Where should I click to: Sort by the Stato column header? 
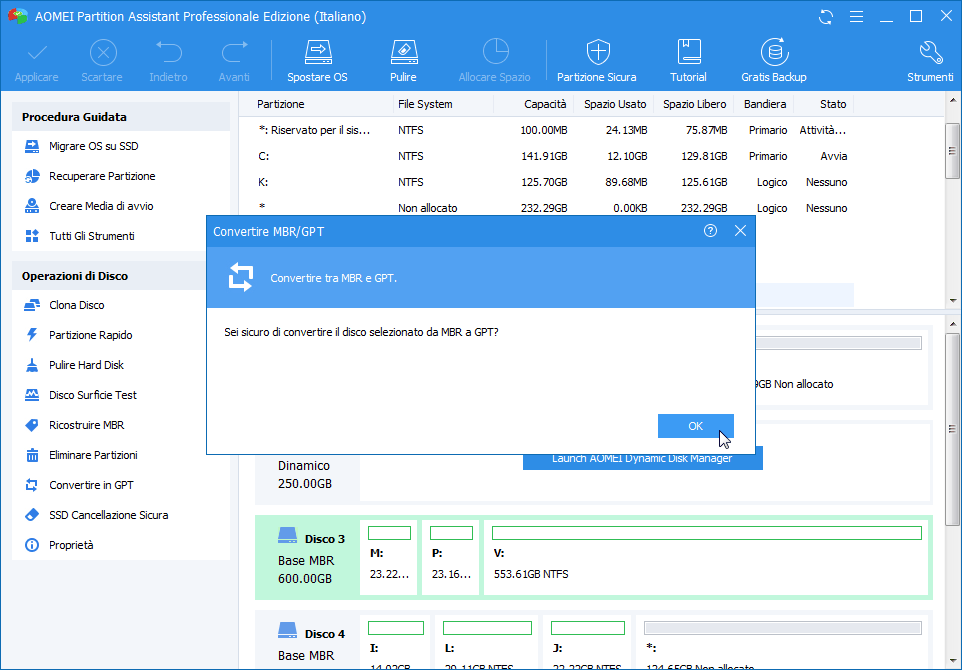tap(833, 104)
